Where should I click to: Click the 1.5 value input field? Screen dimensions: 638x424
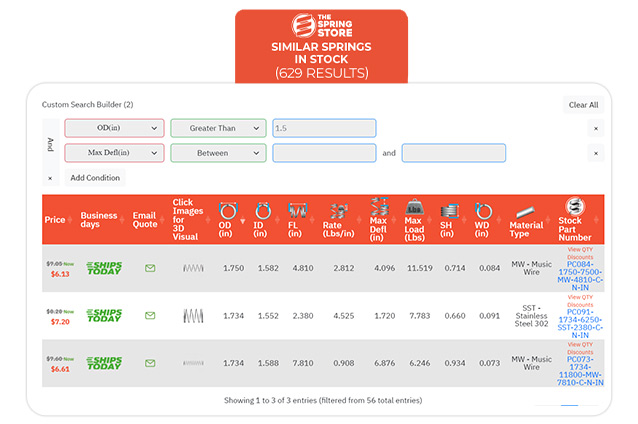[324, 128]
